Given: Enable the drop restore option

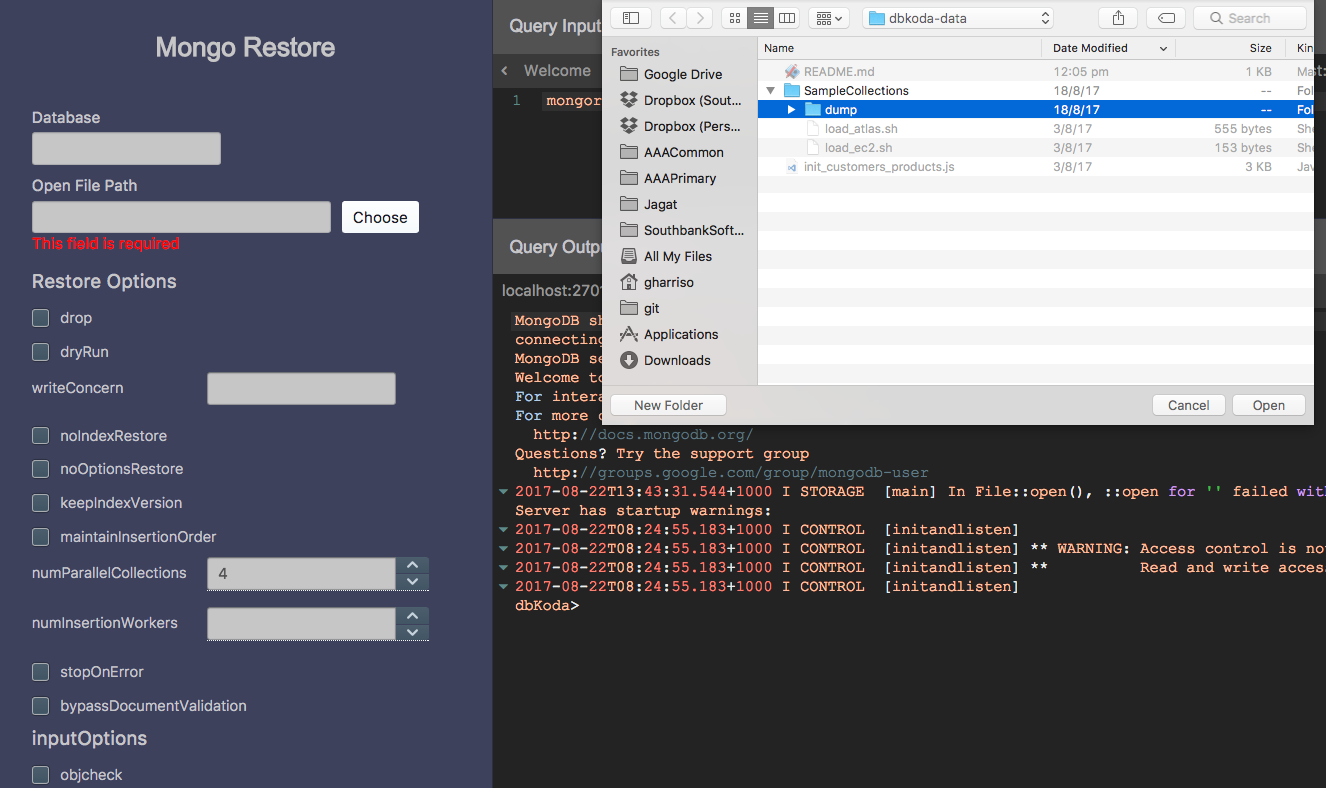Looking at the screenshot, I should (x=40, y=318).
